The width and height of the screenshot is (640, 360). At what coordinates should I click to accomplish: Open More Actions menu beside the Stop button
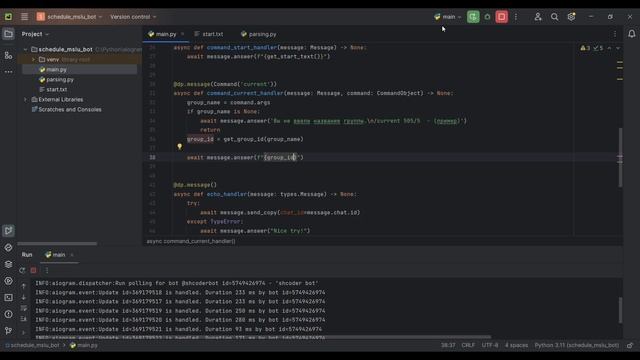(516, 17)
